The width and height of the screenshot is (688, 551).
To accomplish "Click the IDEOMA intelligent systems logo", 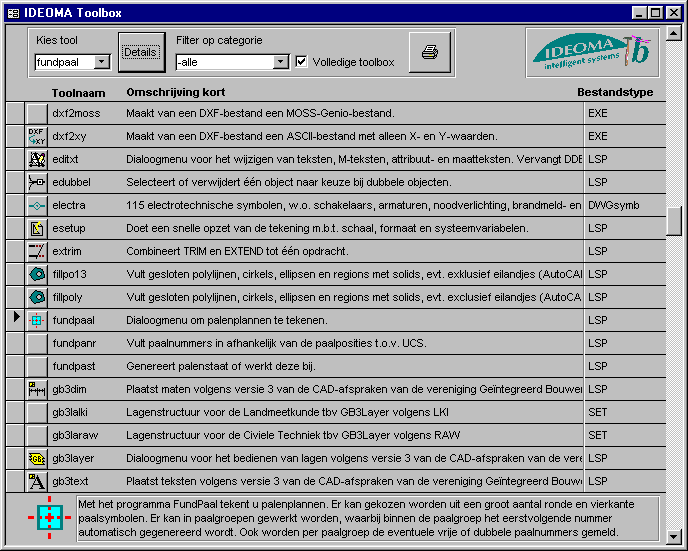I will [592, 53].
